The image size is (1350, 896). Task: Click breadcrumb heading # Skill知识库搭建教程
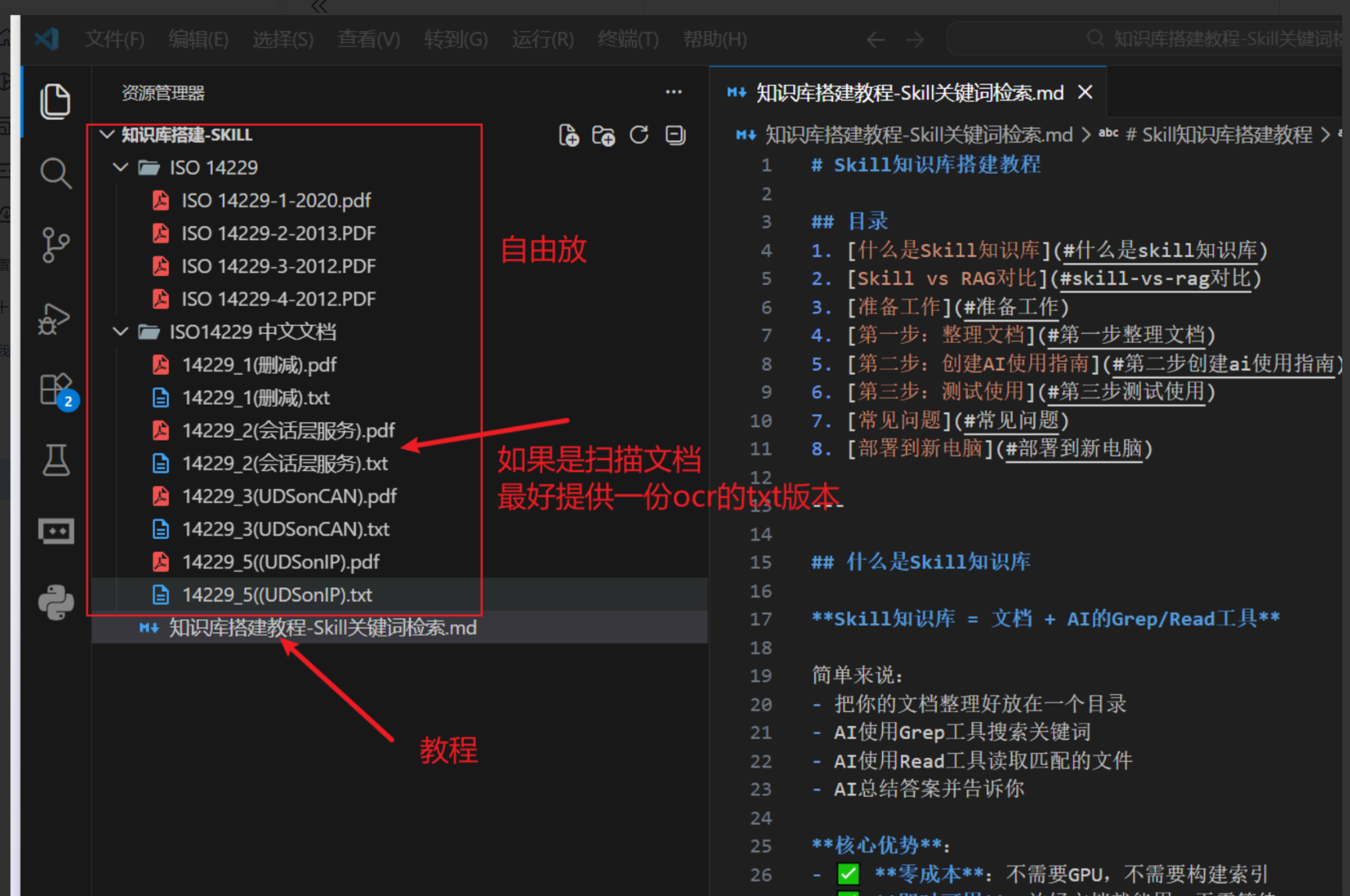pos(1219,135)
